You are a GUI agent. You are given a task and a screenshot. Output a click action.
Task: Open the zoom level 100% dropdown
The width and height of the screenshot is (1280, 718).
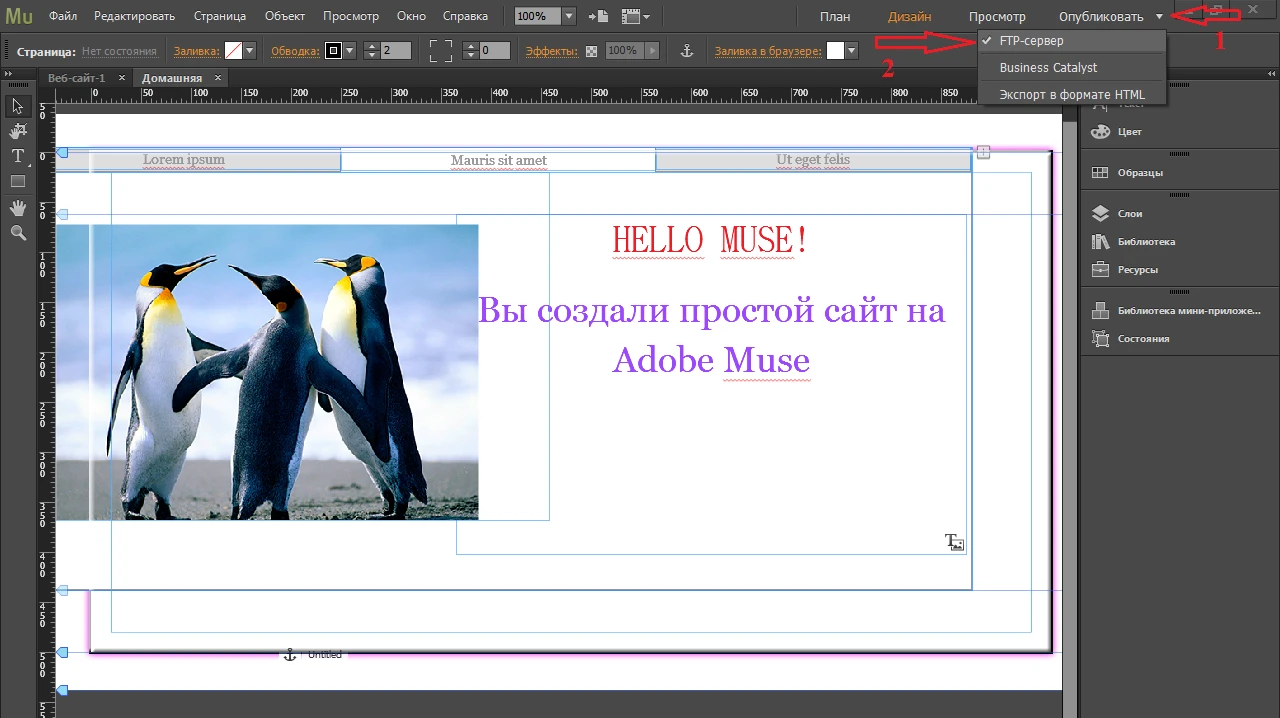569,17
